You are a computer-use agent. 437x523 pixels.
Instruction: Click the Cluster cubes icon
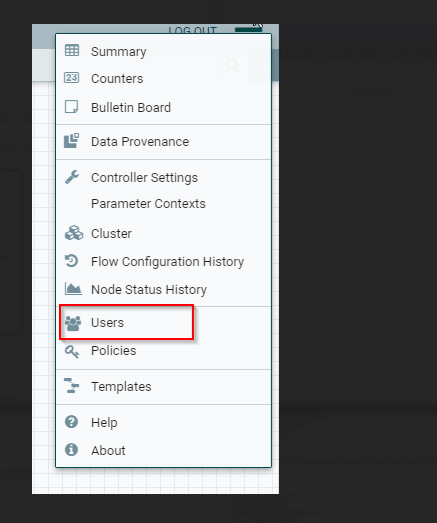click(x=74, y=233)
